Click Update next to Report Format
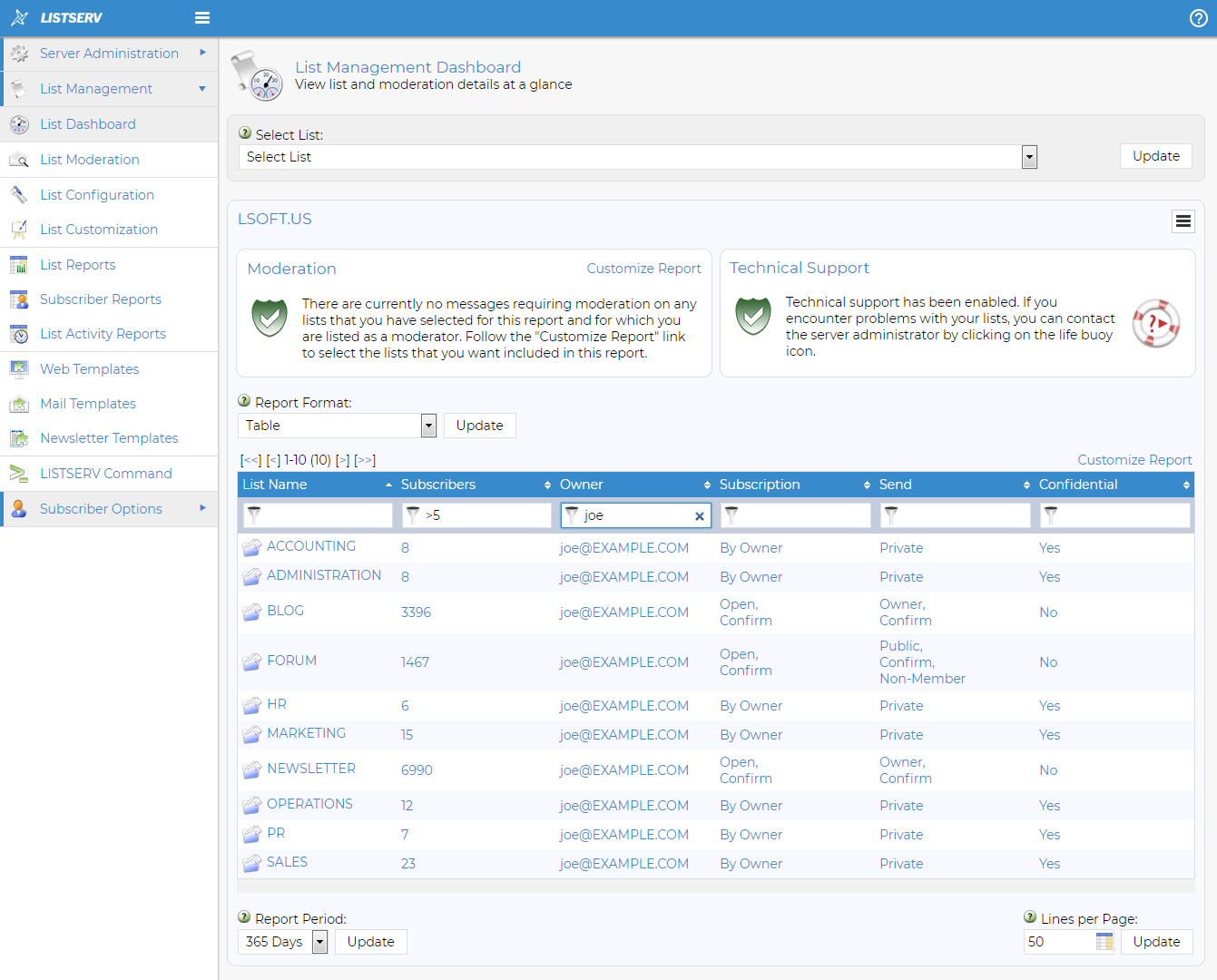The height and width of the screenshot is (980, 1217). 480,426
